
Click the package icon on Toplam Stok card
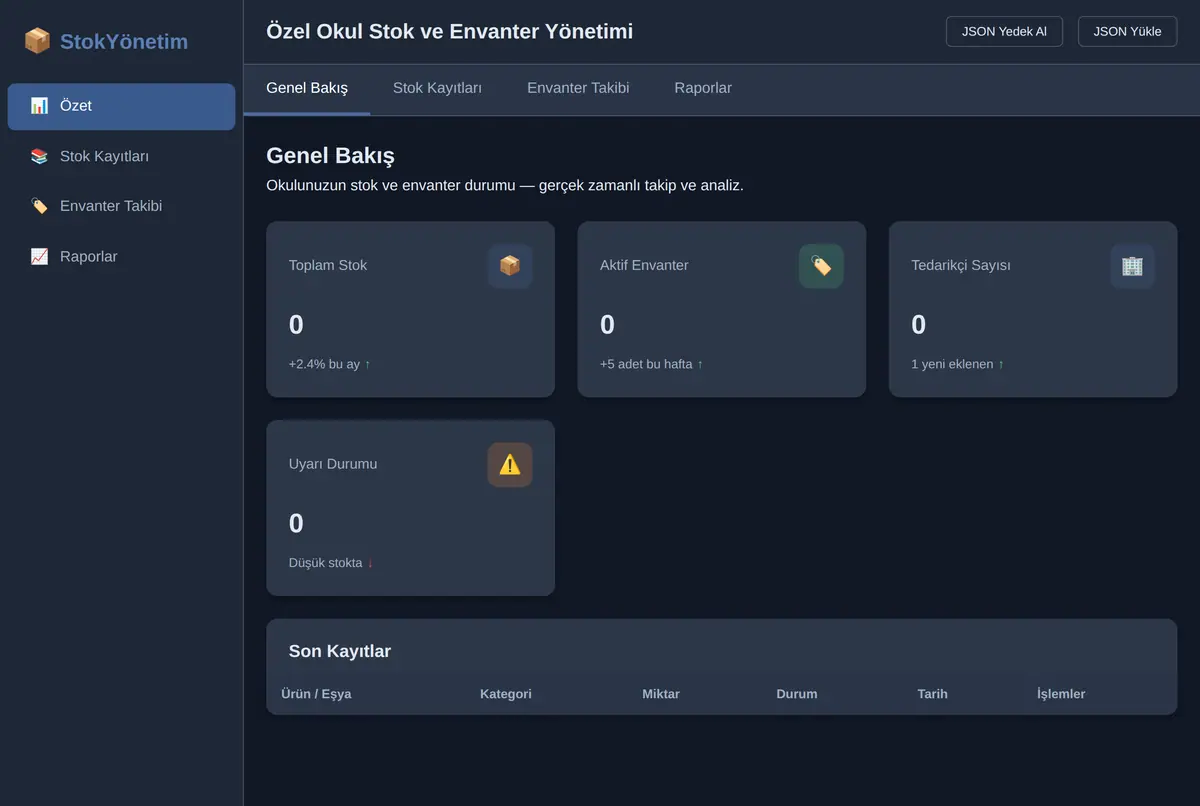click(510, 266)
